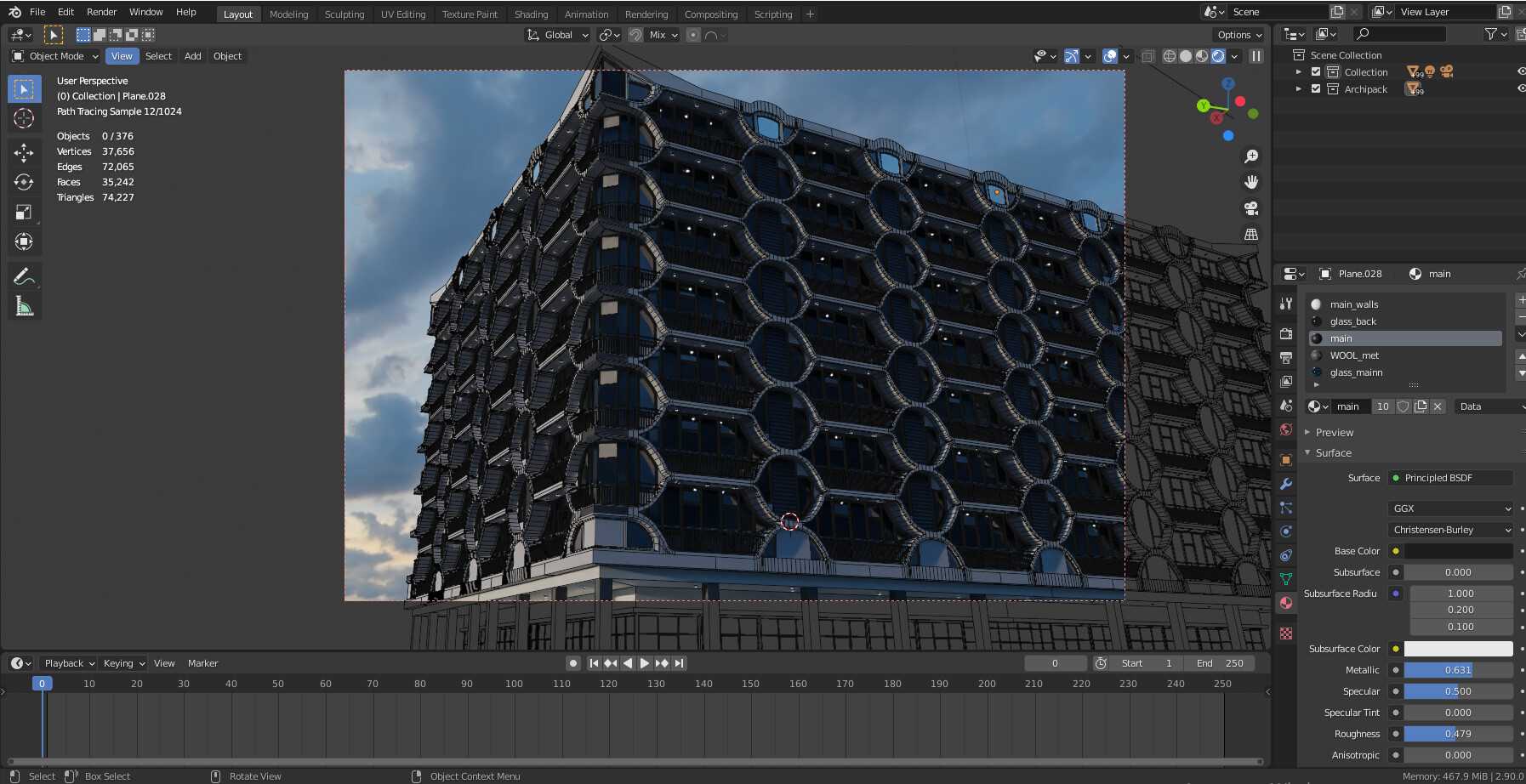This screenshot has height=784, width=1526.
Task: Switch to wireframe viewport shading
Action: (x=1170, y=56)
